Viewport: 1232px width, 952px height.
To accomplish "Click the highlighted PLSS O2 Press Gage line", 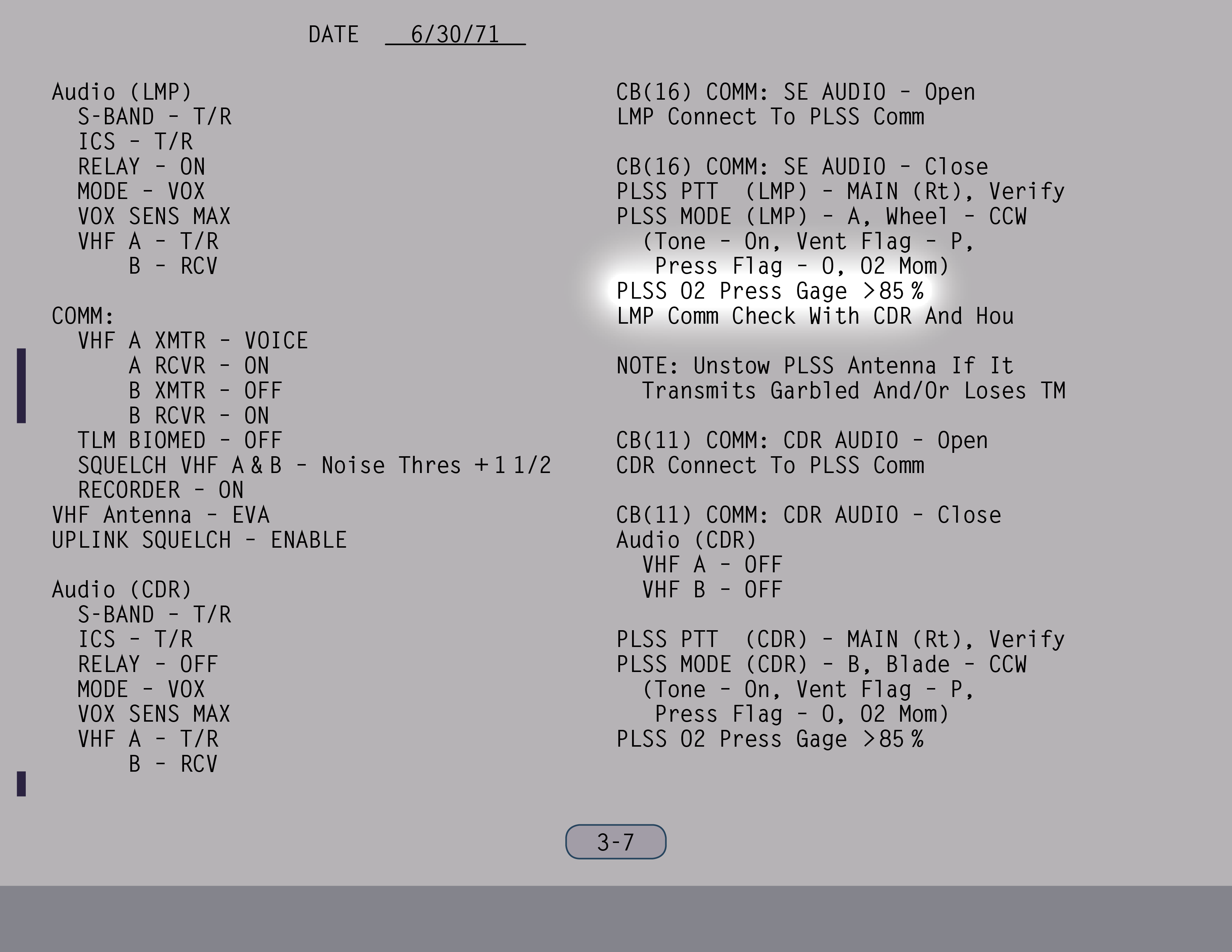I will point(769,291).
